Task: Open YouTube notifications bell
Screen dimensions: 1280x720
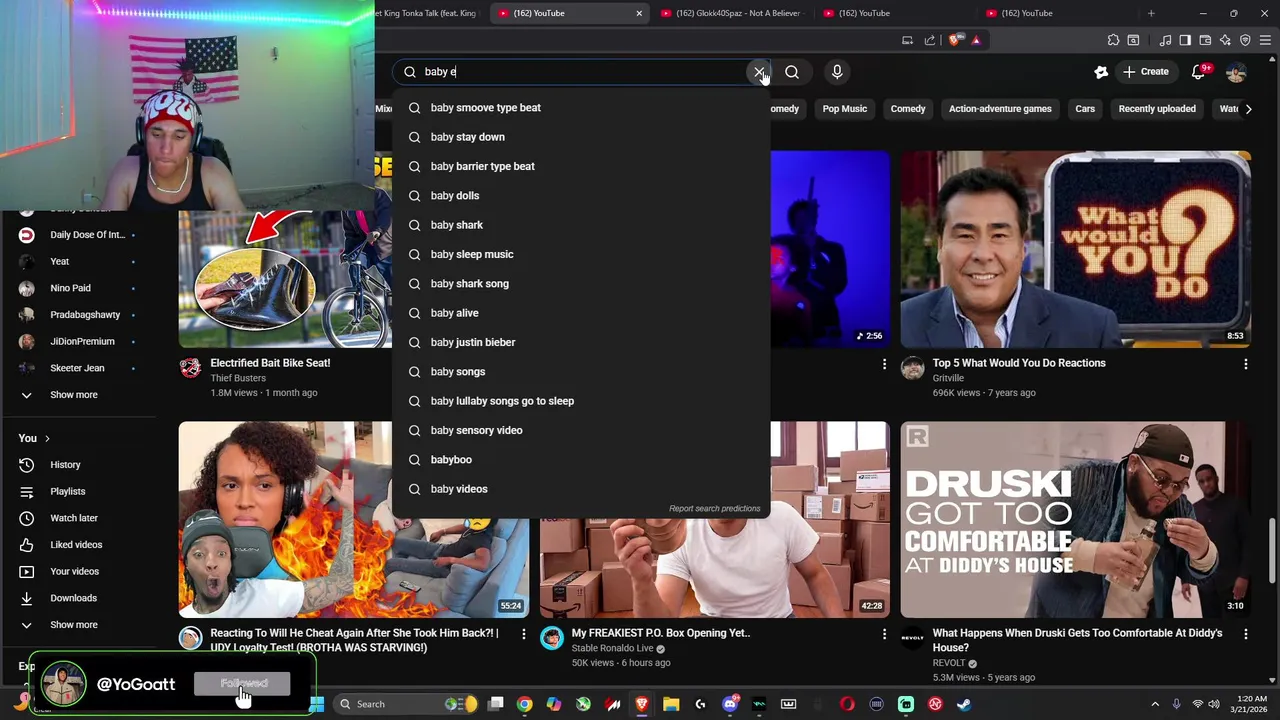Action: (x=1198, y=72)
